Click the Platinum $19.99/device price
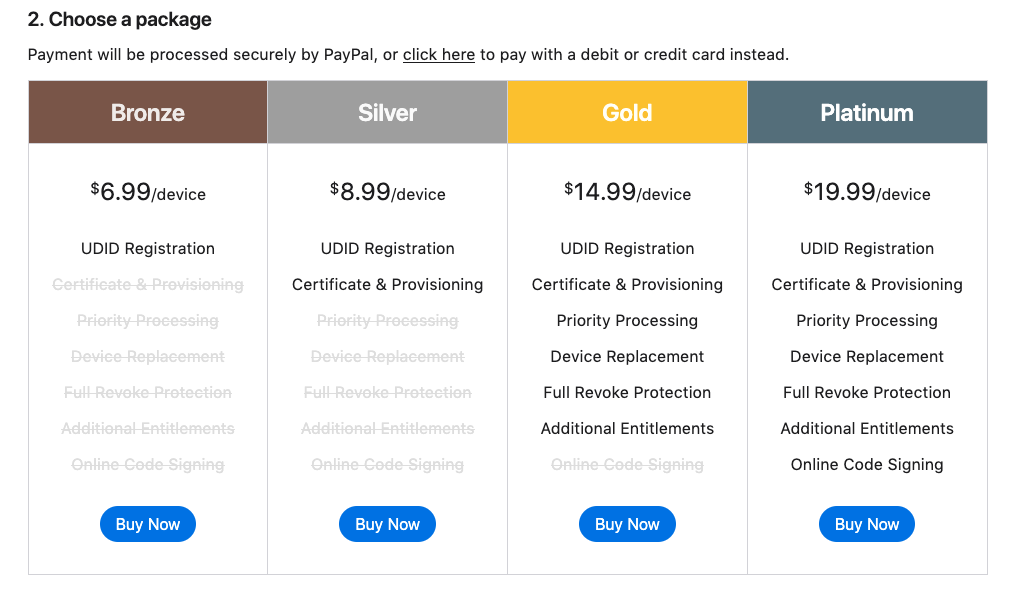This screenshot has height=595, width=1018. (867, 192)
